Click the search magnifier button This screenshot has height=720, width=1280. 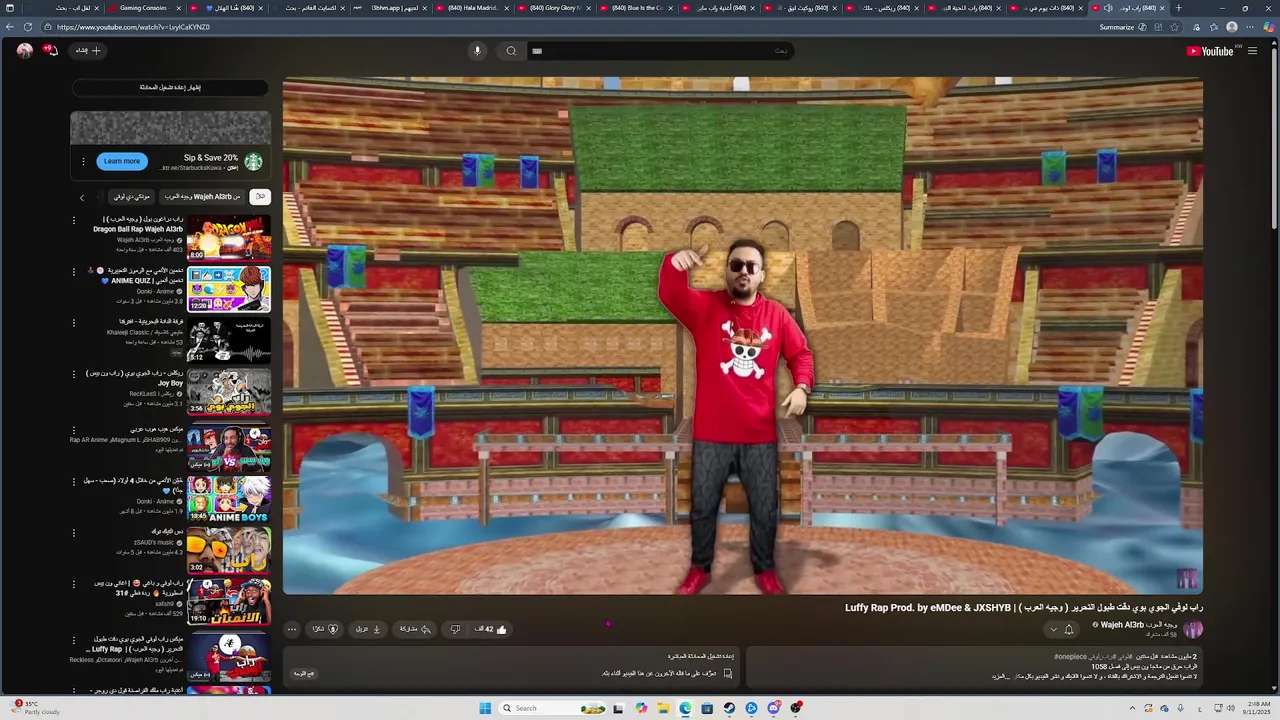(511, 51)
